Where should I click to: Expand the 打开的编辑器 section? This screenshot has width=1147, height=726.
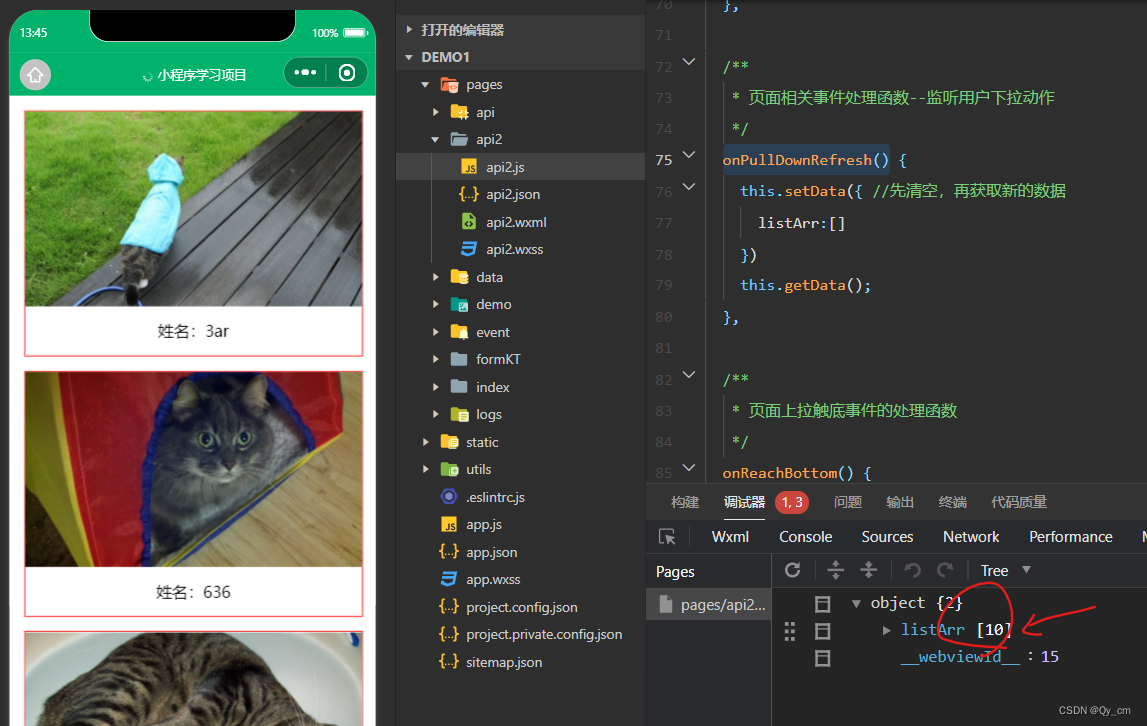409,29
